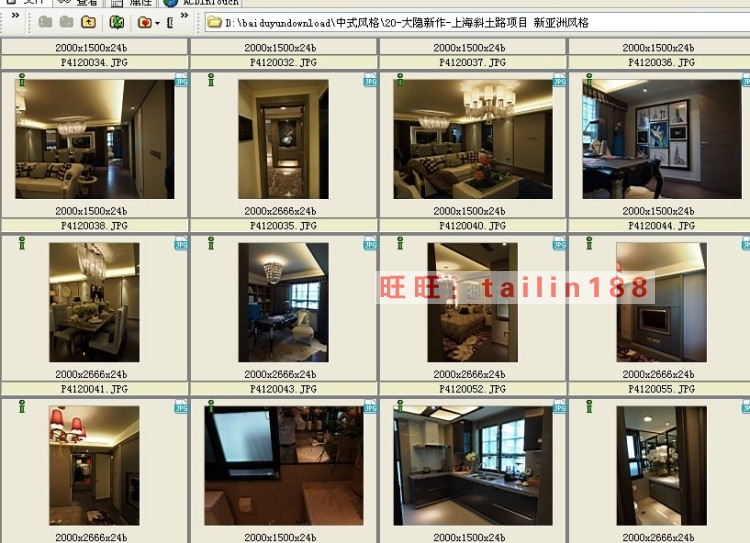Image resolution: width=750 pixels, height=543 pixels.
Task: Click the greyed-out Forward folder icon
Action: (66, 22)
